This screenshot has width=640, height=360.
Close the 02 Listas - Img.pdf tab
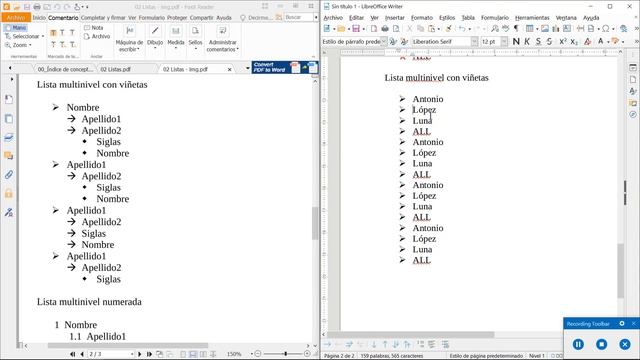point(229,69)
